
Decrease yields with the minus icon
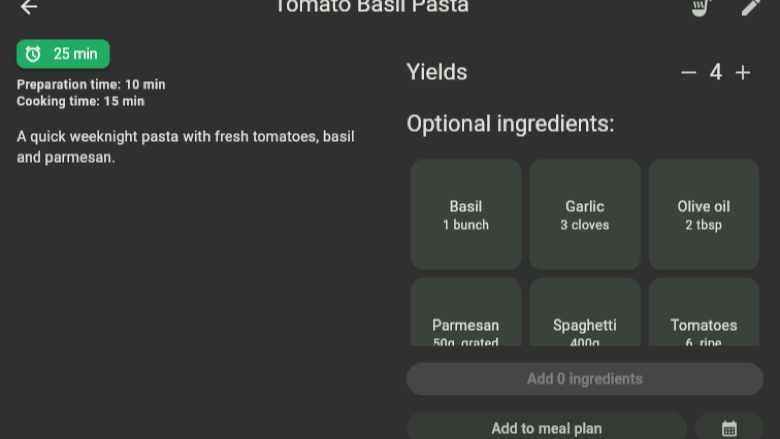[688, 73]
